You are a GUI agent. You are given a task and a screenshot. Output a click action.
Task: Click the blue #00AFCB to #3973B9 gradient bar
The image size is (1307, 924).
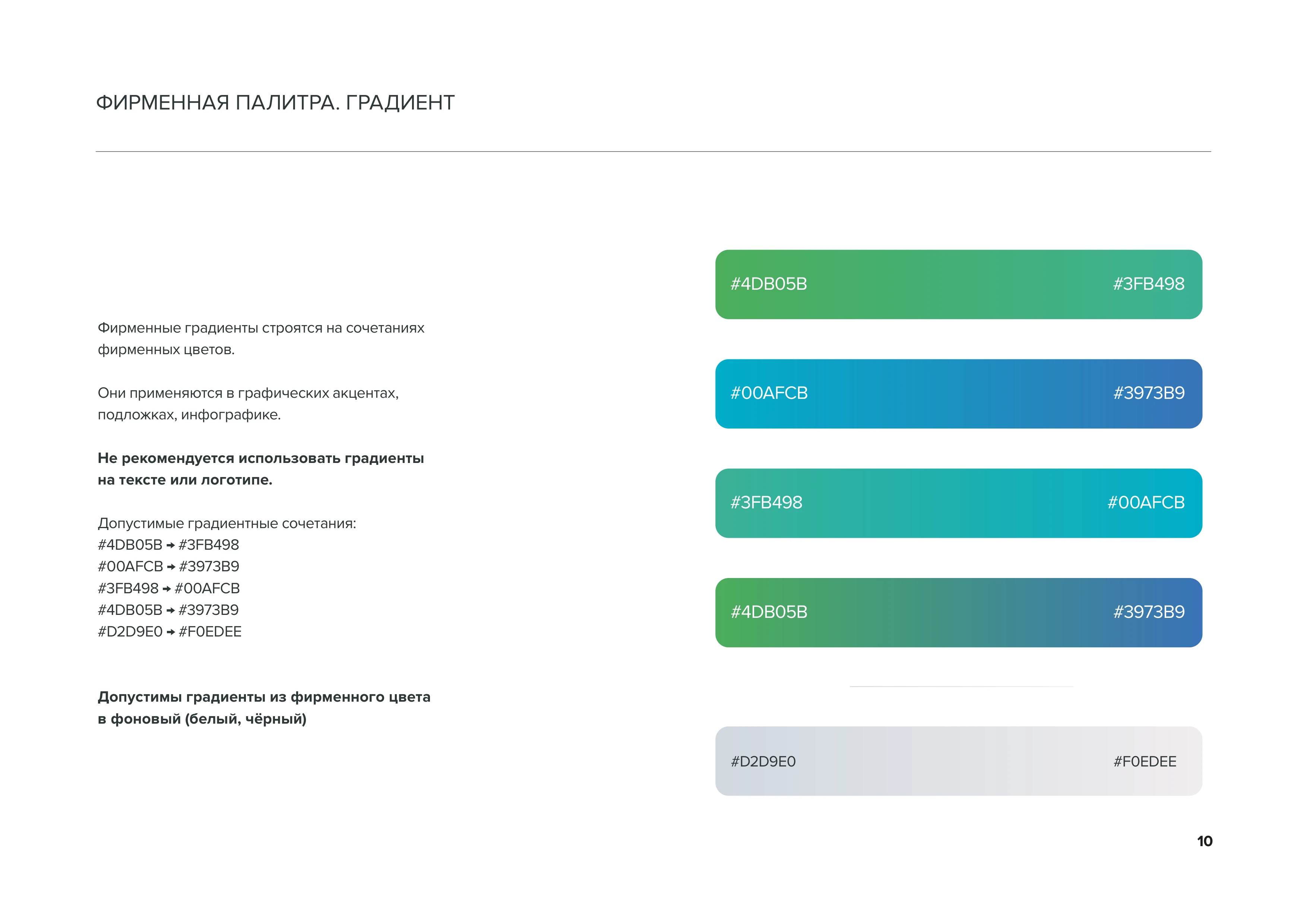[959, 394]
